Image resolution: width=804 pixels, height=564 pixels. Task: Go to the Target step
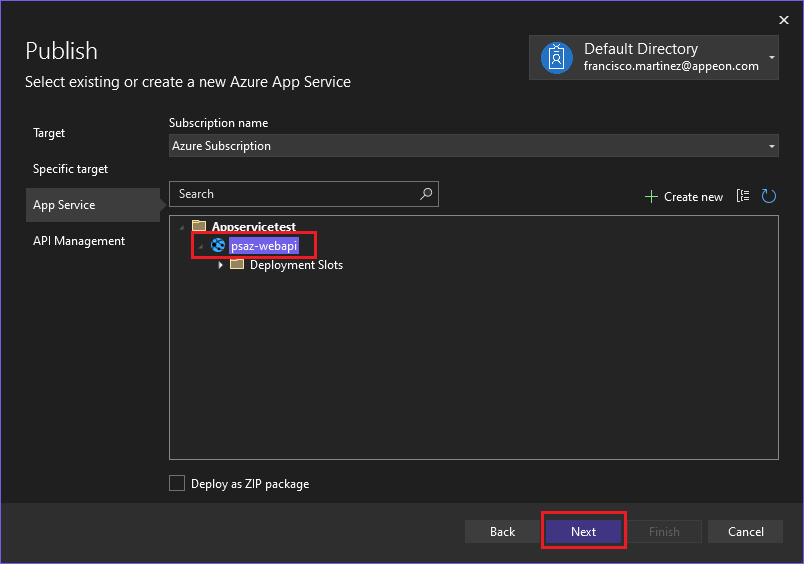coord(49,133)
